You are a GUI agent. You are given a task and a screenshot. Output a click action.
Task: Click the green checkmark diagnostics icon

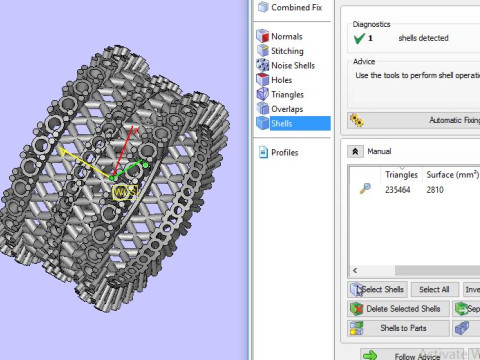[359, 38]
